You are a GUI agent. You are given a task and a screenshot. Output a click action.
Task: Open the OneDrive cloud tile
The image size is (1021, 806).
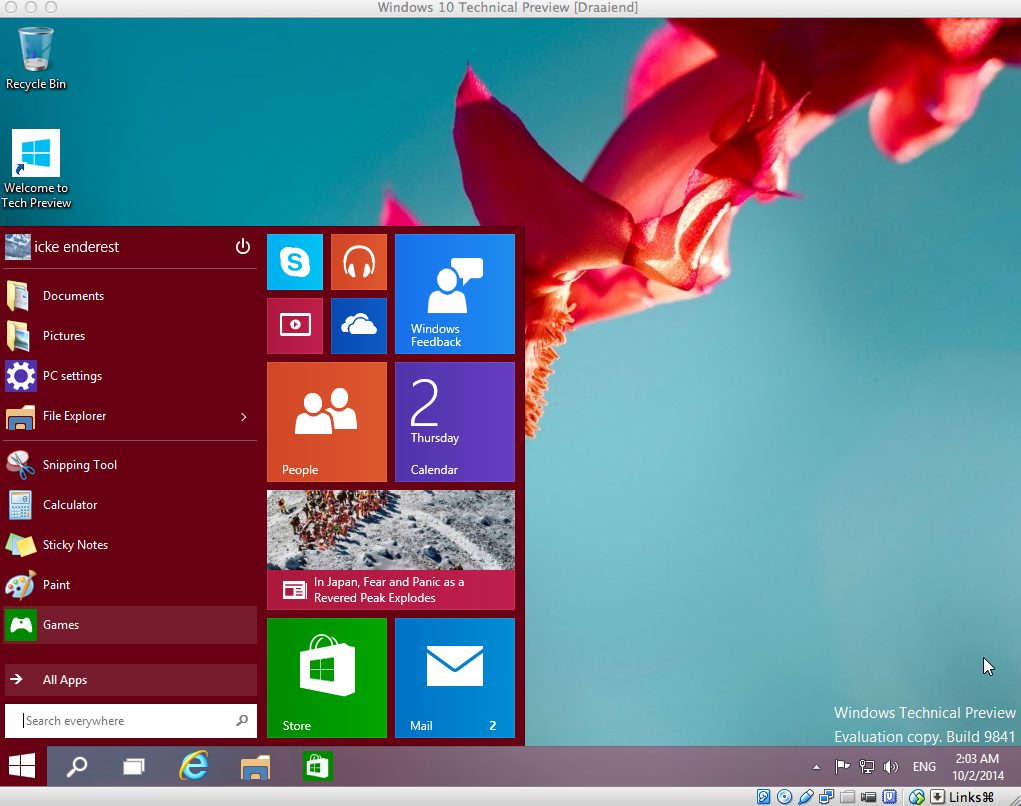358,325
